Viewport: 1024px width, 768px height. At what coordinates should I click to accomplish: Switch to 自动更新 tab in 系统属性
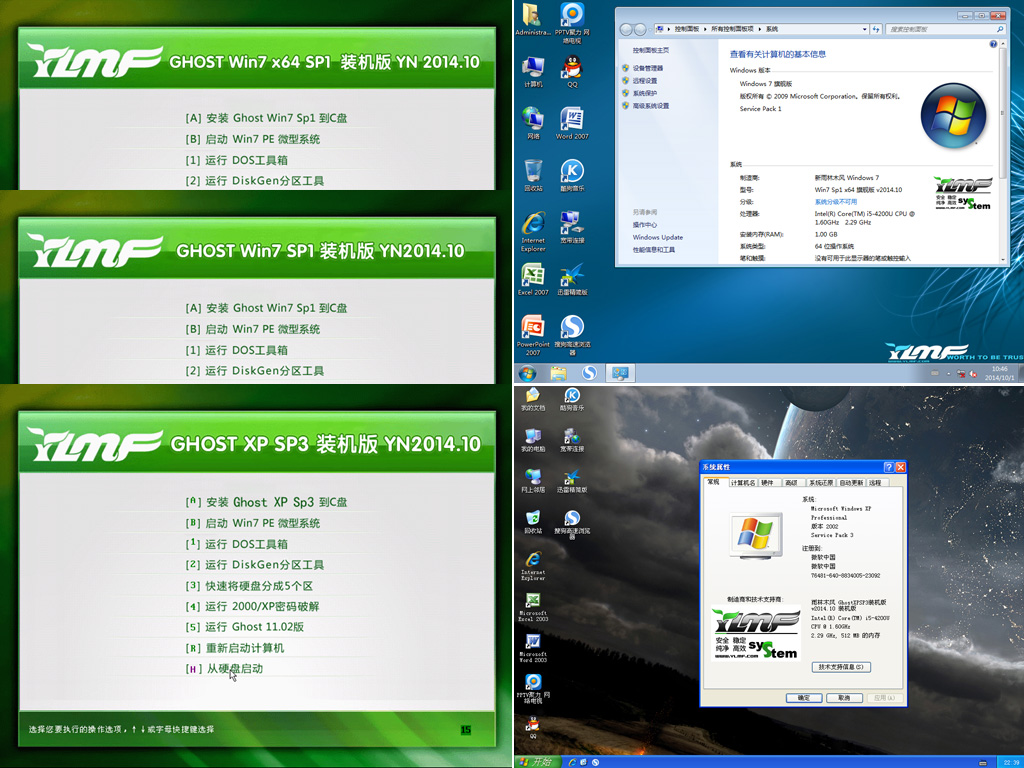coord(850,483)
